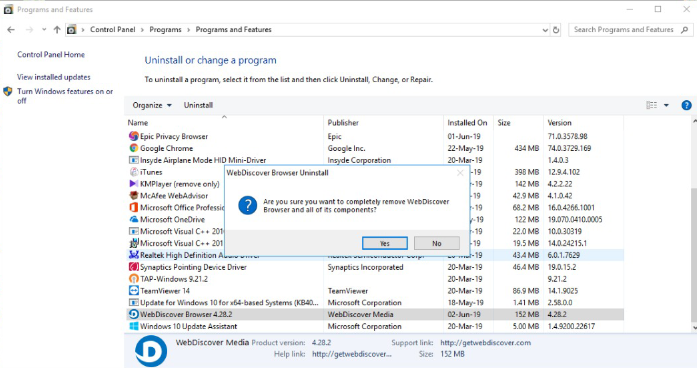The height and width of the screenshot is (368, 697).
Task: Close the WebDiscover Browser Uninstall dialog
Action: [460, 173]
